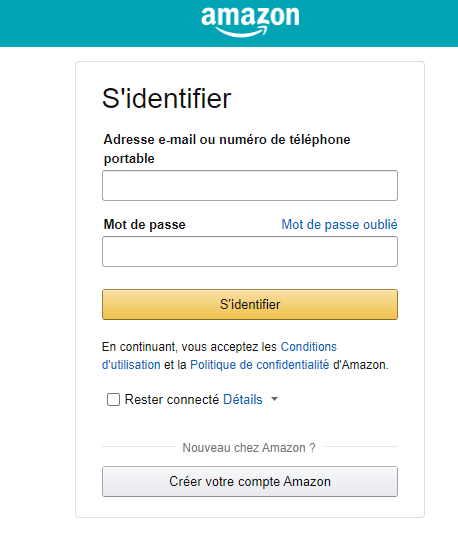Click Créer votre compte Amazon button
The height and width of the screenshot is (542, 458).
(x=250, y=482)
